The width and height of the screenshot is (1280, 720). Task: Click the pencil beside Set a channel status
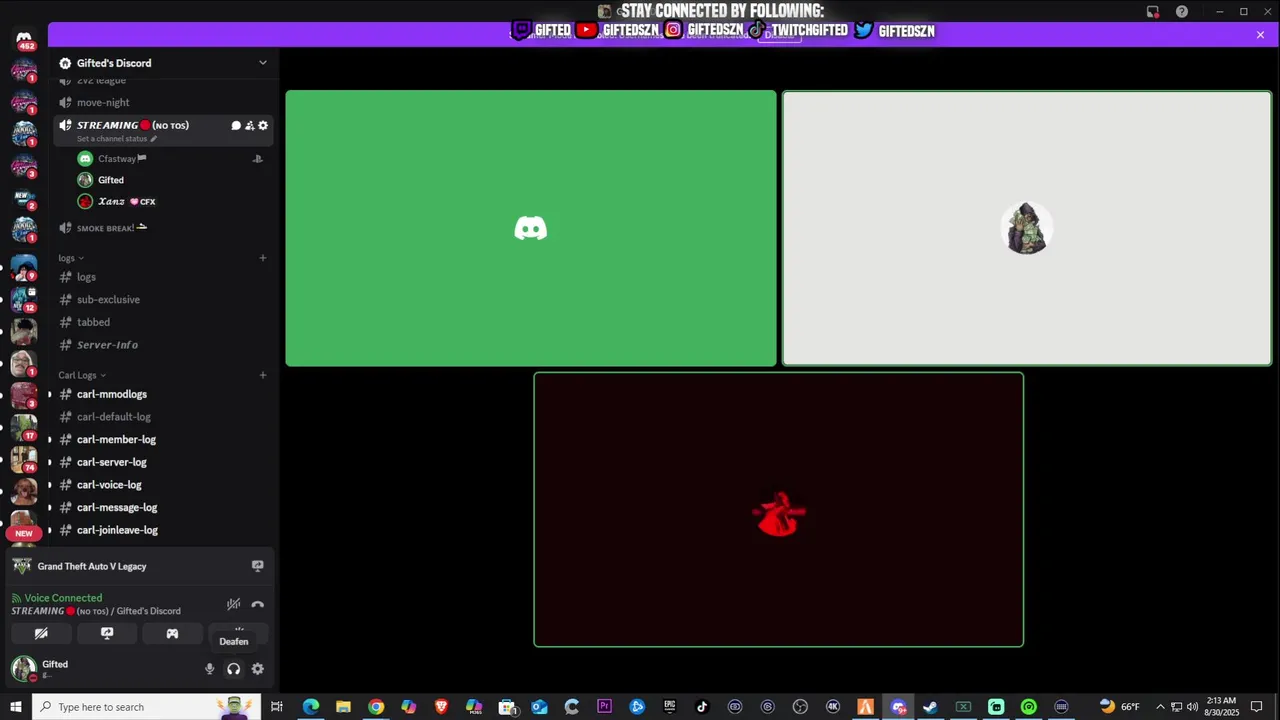coord(153,139)
